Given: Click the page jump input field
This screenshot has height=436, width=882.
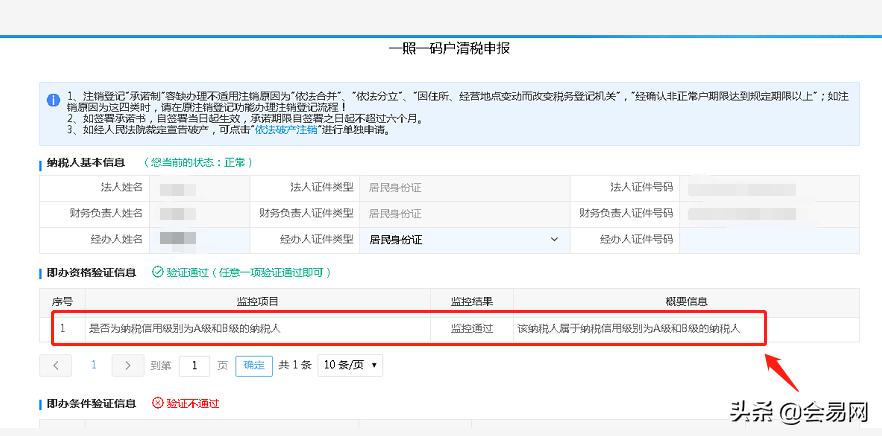Looking at the screenshot, I should click(x=194, y=366).
